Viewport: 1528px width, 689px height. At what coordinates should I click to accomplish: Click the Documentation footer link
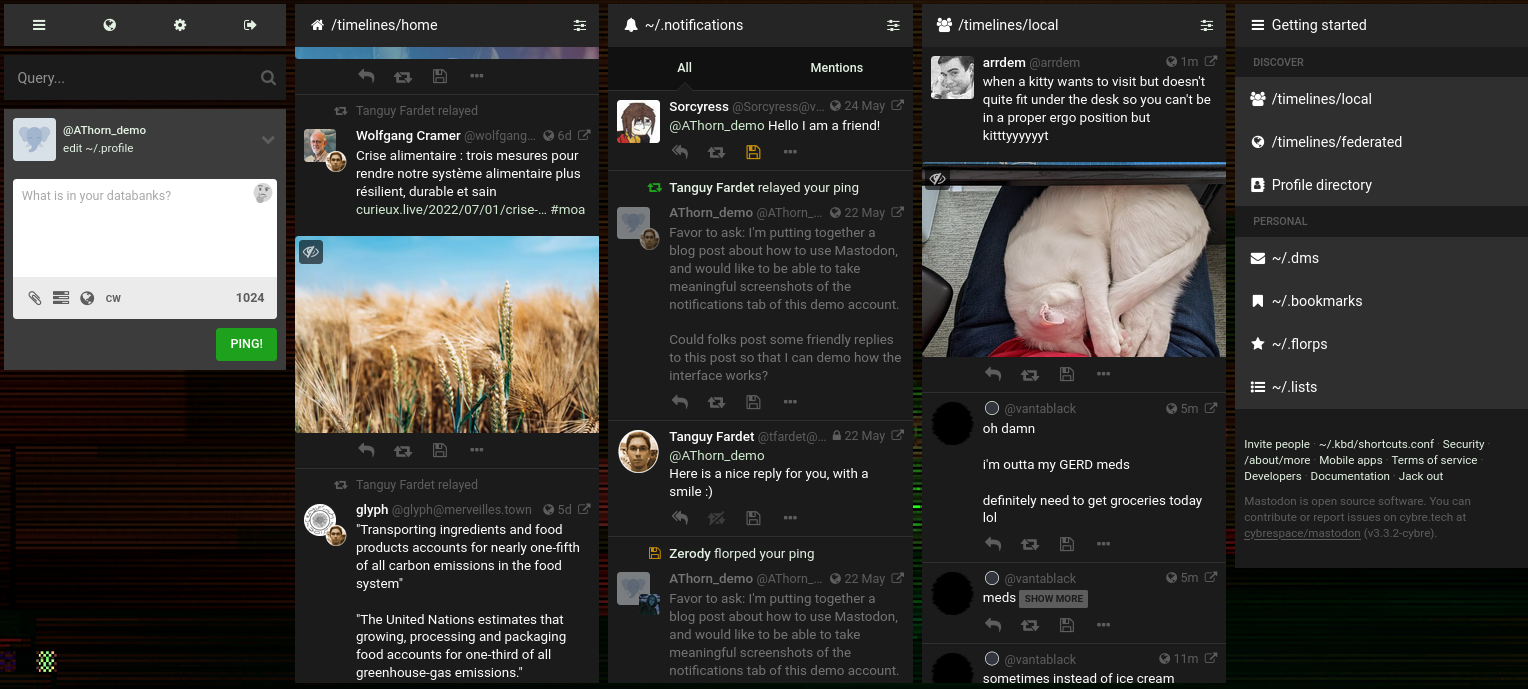1350,476
